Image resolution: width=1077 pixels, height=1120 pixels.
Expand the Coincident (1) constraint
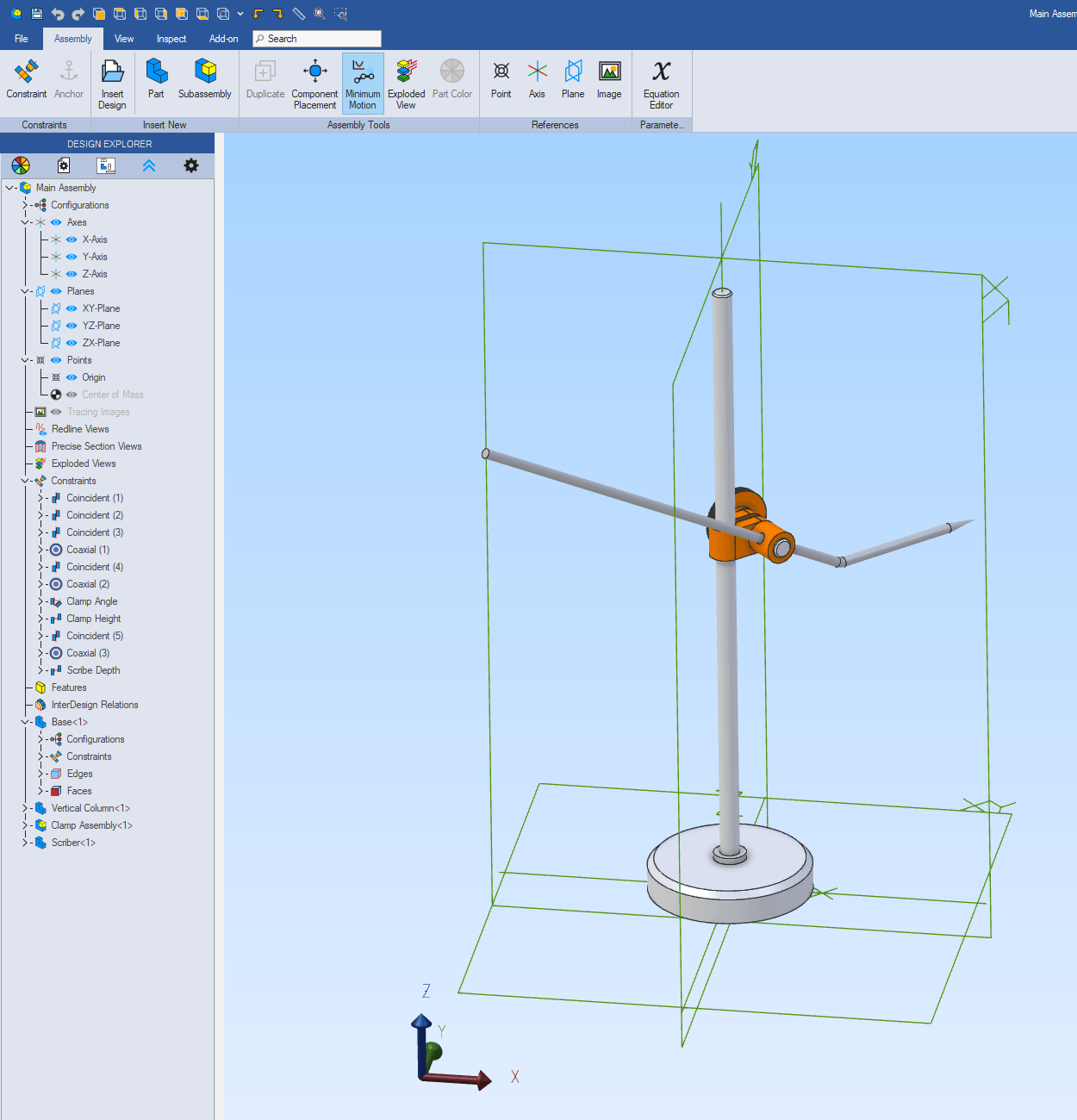tap(39, 497)
